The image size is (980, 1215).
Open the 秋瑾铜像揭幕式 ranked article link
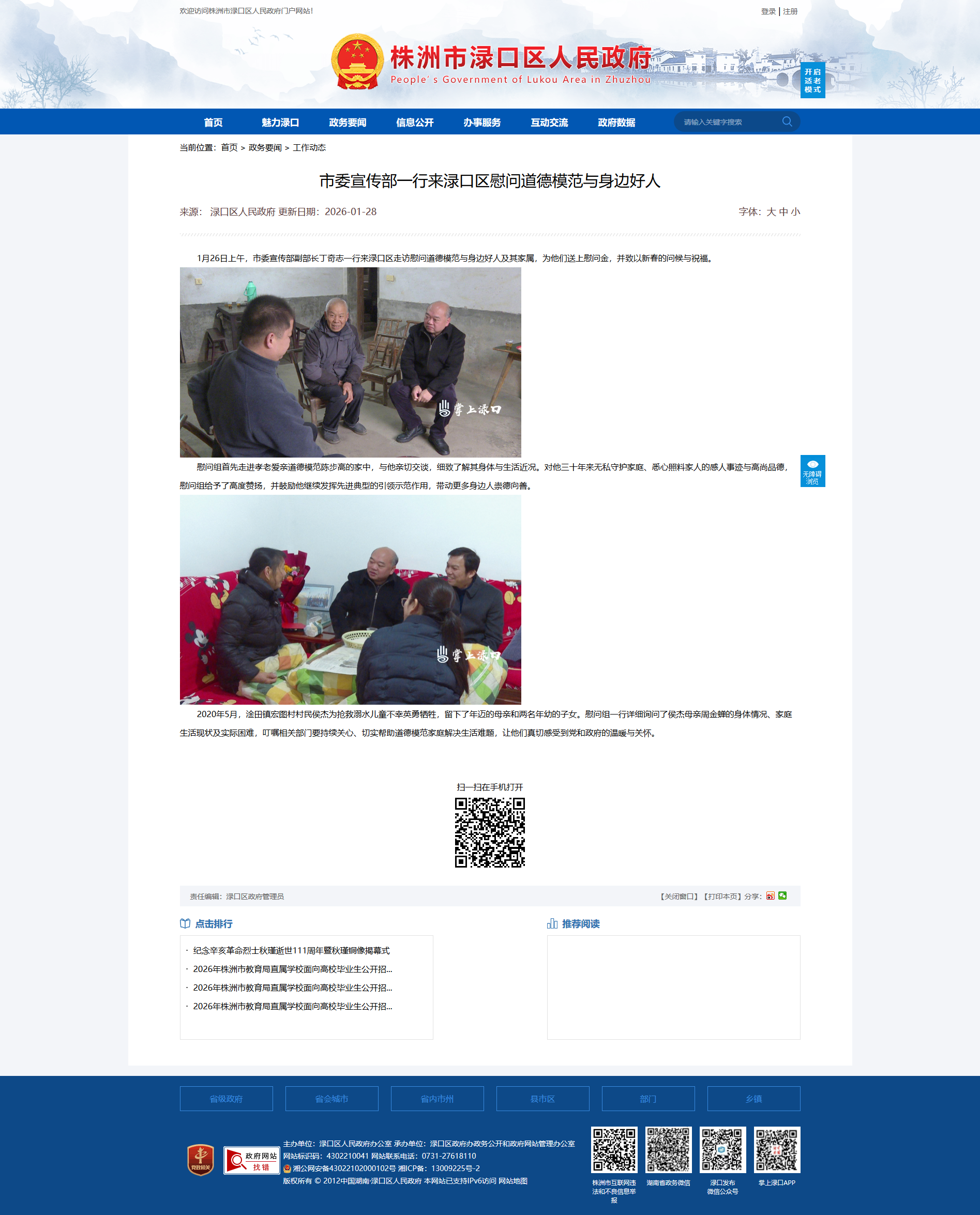[291, 950]
